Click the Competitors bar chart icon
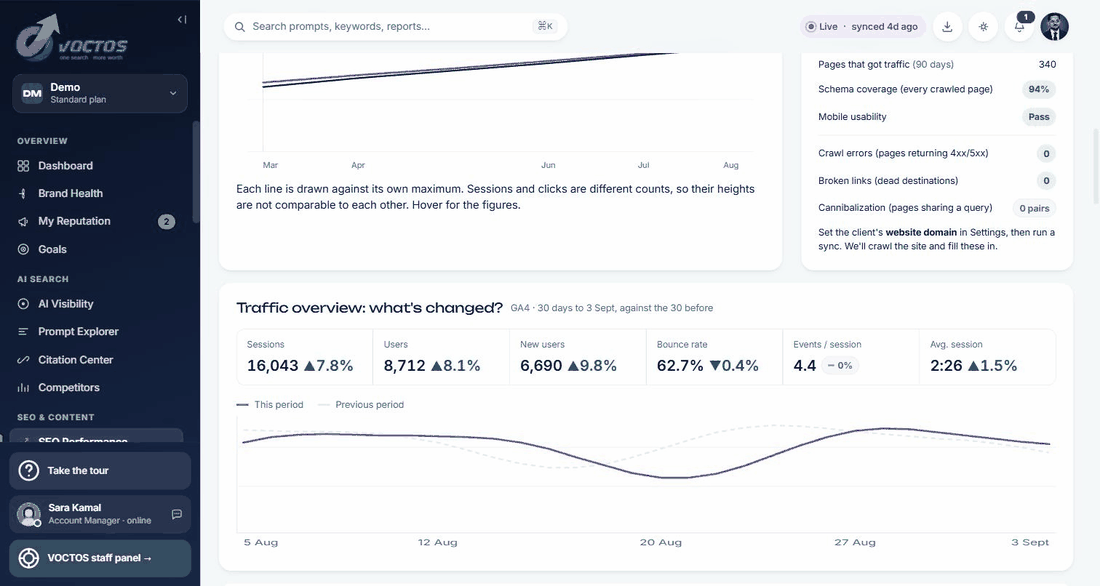The width and height of the screenshot is (1100, 586). click(23, 387)
